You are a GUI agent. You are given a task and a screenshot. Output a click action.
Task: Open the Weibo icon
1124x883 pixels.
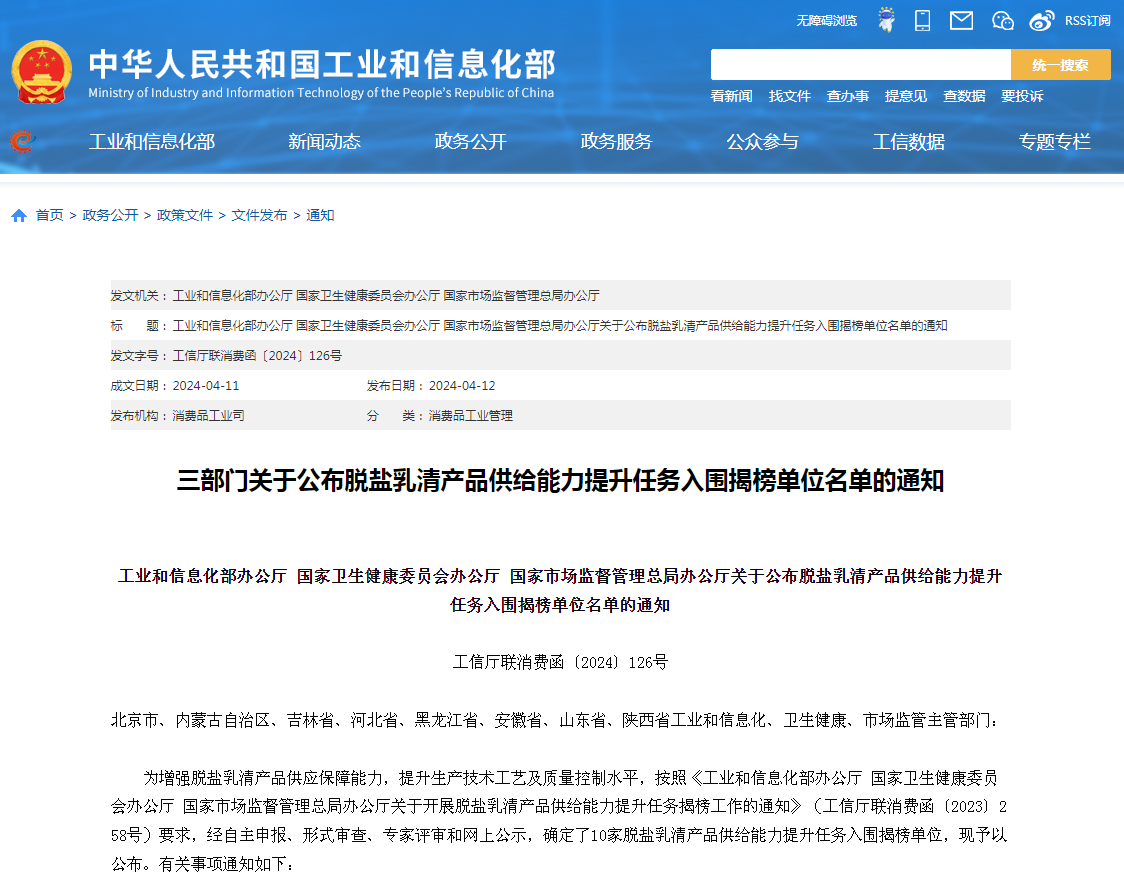point(1042,20)
